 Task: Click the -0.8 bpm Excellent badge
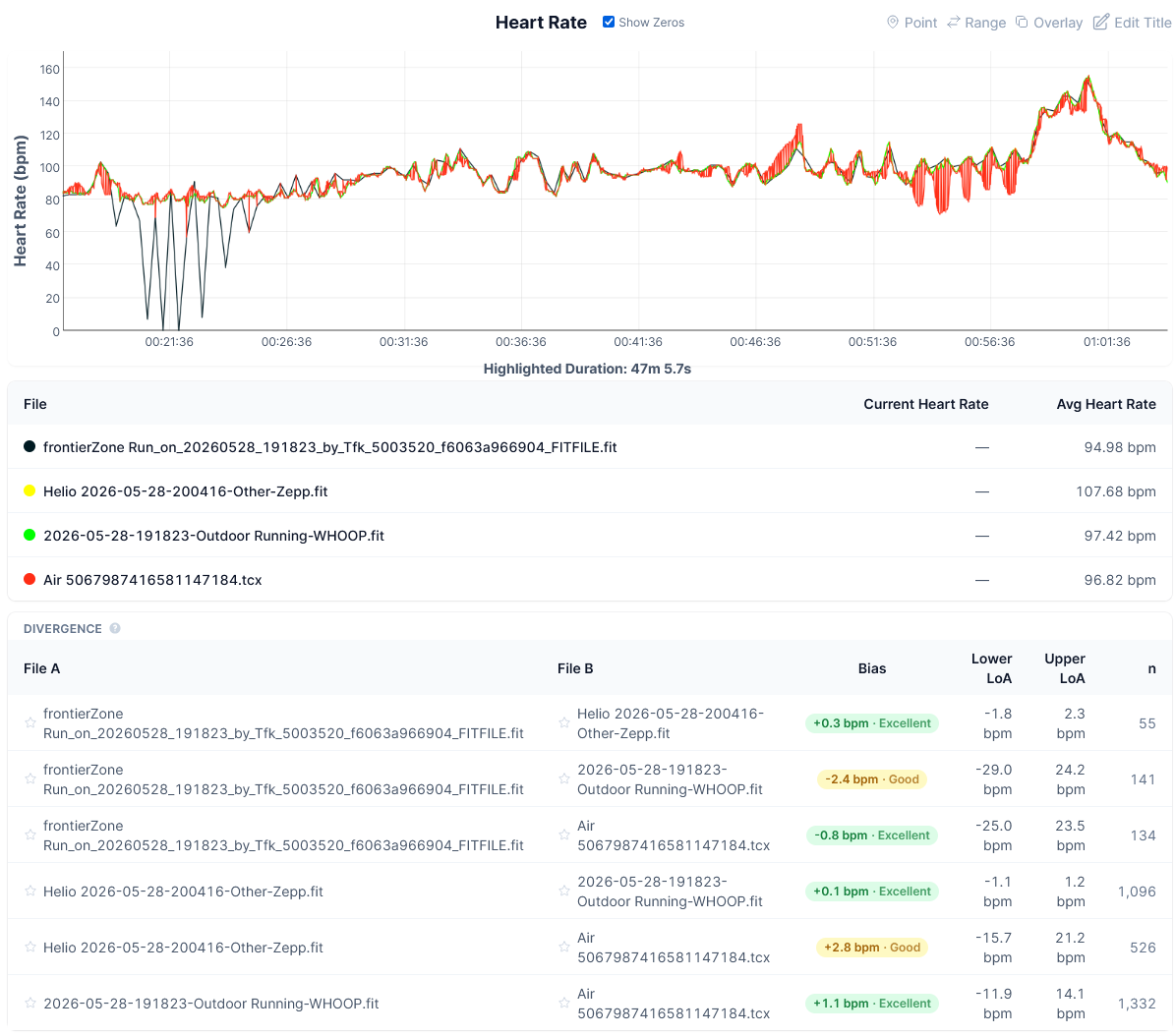[871, 835]
